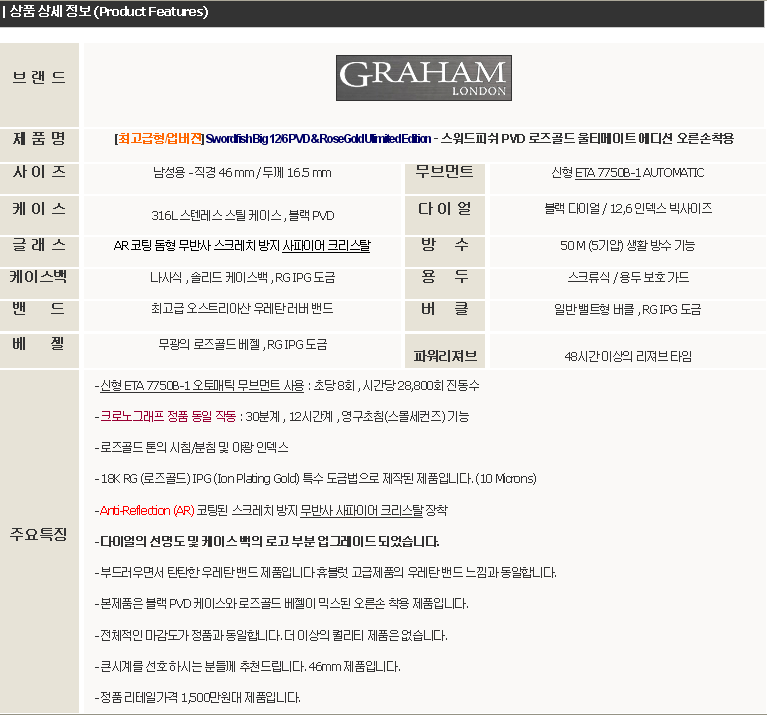
Task: Click '스크류식 / 용두 보호 가드' value
Action: click(x=628, y=278)
